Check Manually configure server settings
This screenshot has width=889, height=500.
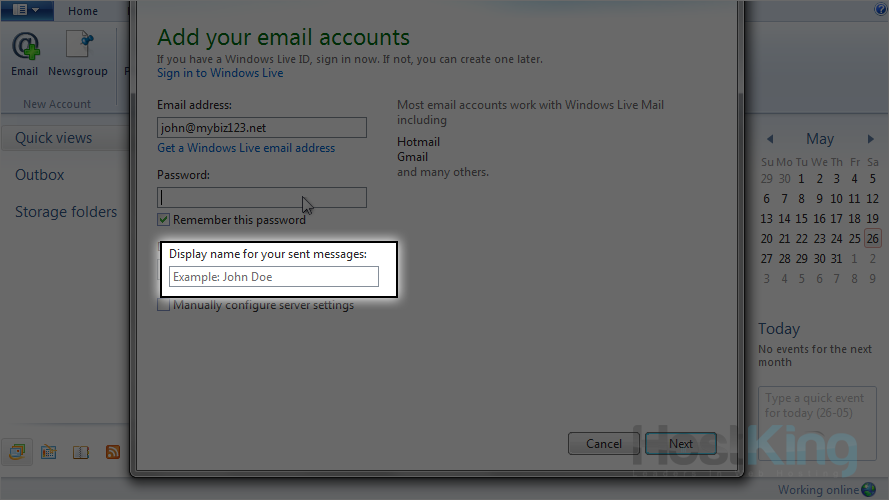pos(164,306)
